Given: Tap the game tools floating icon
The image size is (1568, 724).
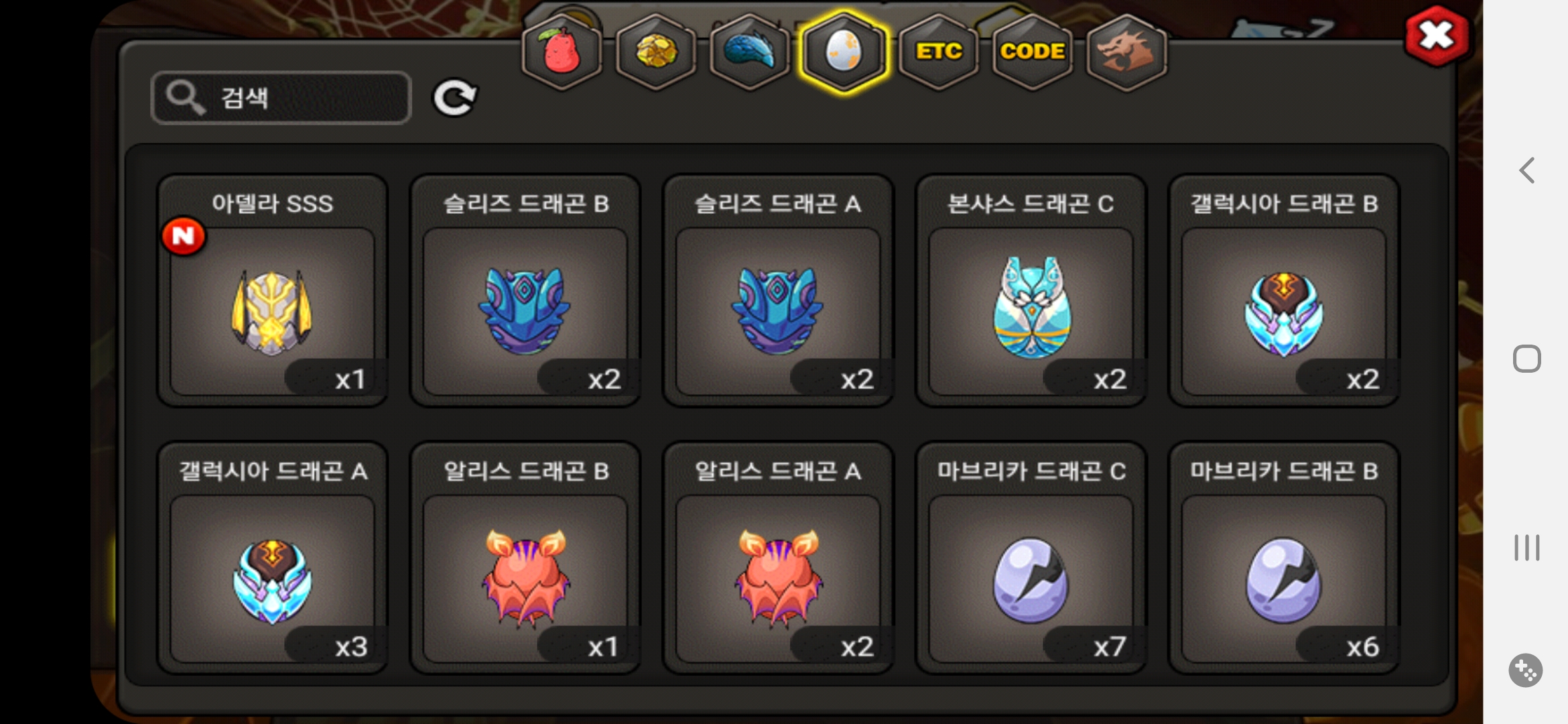Looking at the screenshot, I should pos(1526,670).
